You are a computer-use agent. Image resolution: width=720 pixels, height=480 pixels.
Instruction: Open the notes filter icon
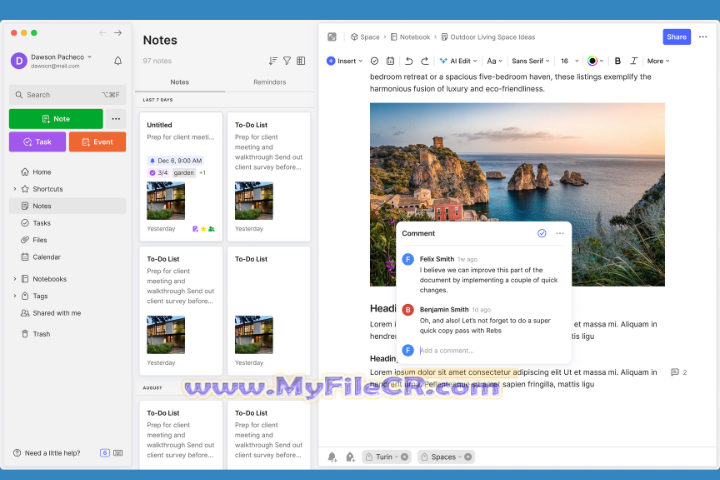coord(287,61)
